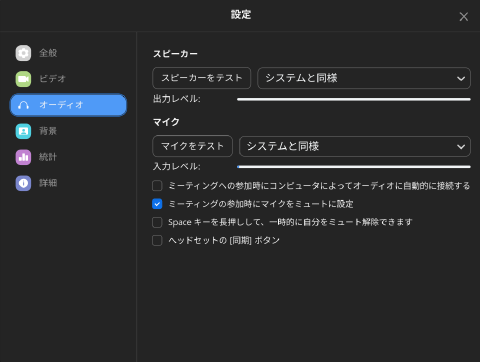The height and width of the screenshot is (362, 480).
Task: Click the chevron arrow of the microphone dropdown
Action: [461, 147]
